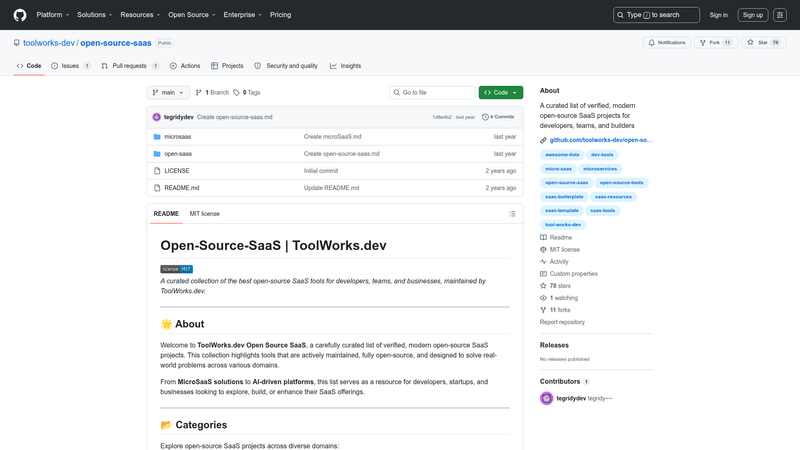This screenshot has height=450, width=800.
Task: Expand the green Code dropdown
Action: click(501, 92)
